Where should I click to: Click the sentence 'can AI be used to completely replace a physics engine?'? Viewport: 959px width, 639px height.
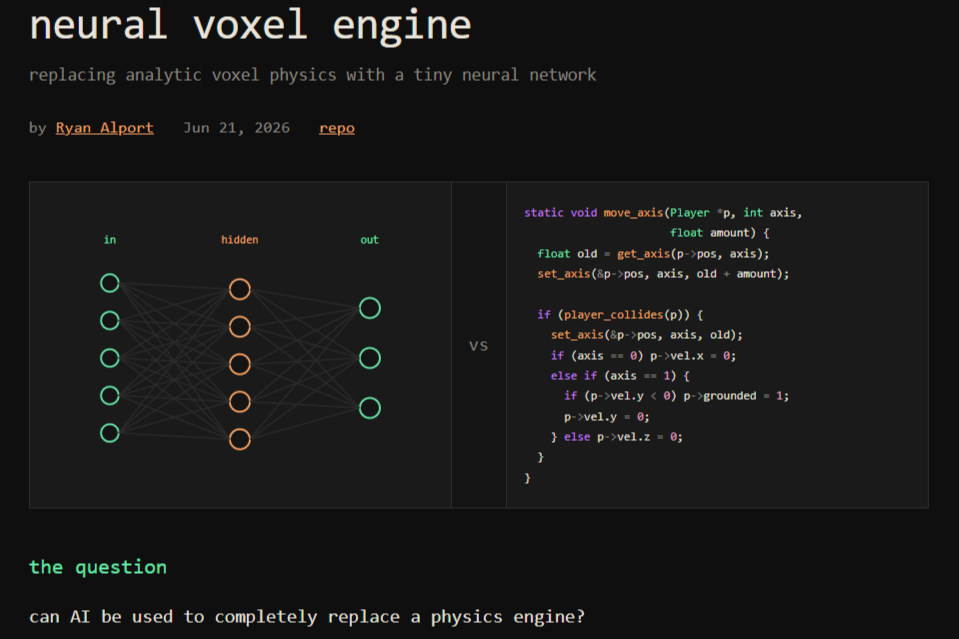click(307, 616)
